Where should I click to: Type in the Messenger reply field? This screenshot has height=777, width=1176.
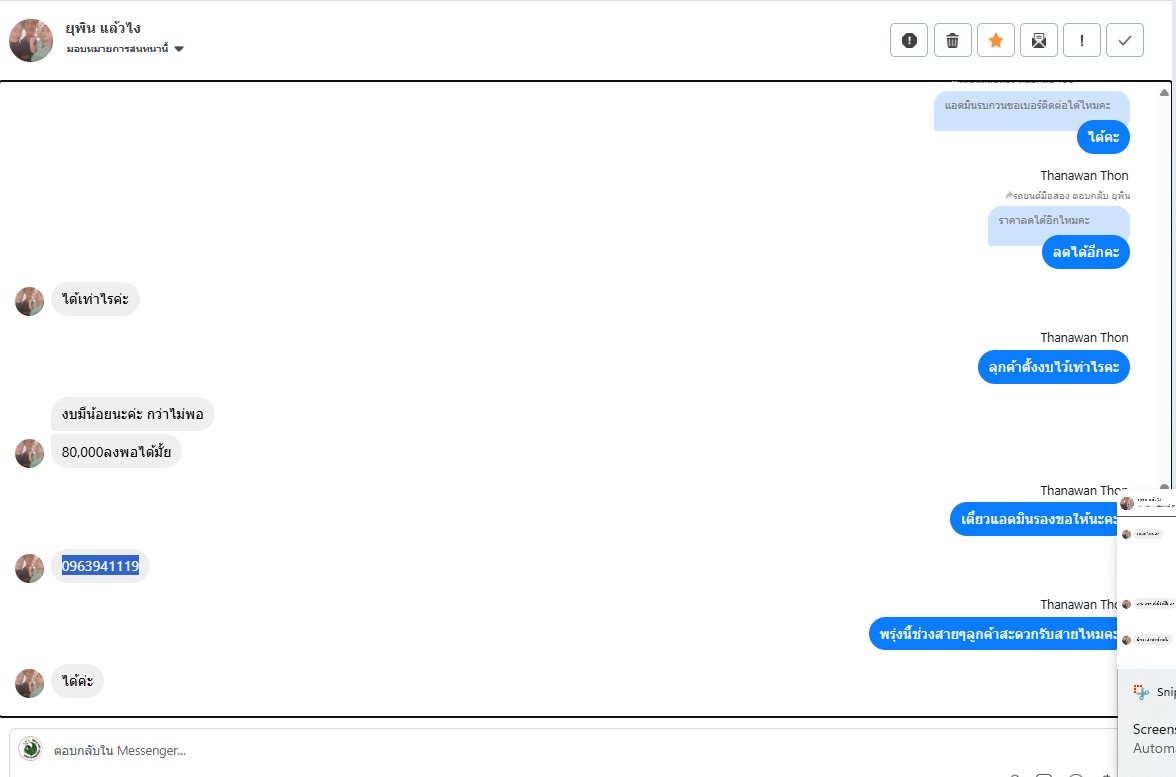point(400,750)
